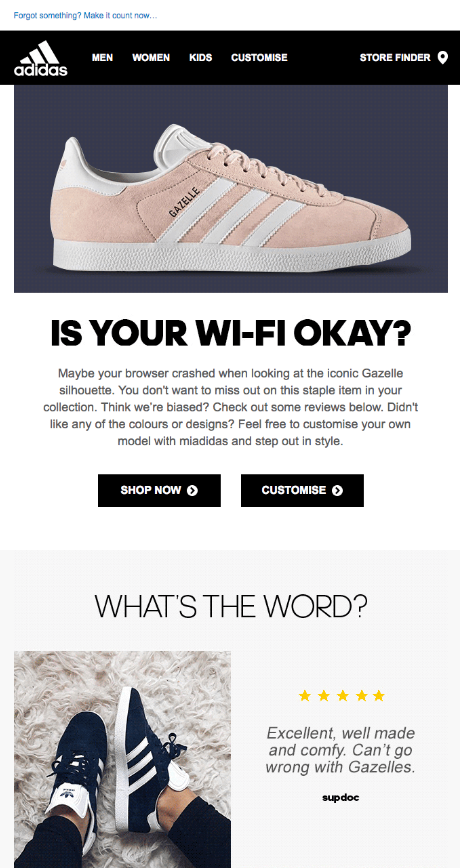The width and height of the screenshot is (460, 868).
Task: Click the first yellow review star
Action: coord(304,695)
